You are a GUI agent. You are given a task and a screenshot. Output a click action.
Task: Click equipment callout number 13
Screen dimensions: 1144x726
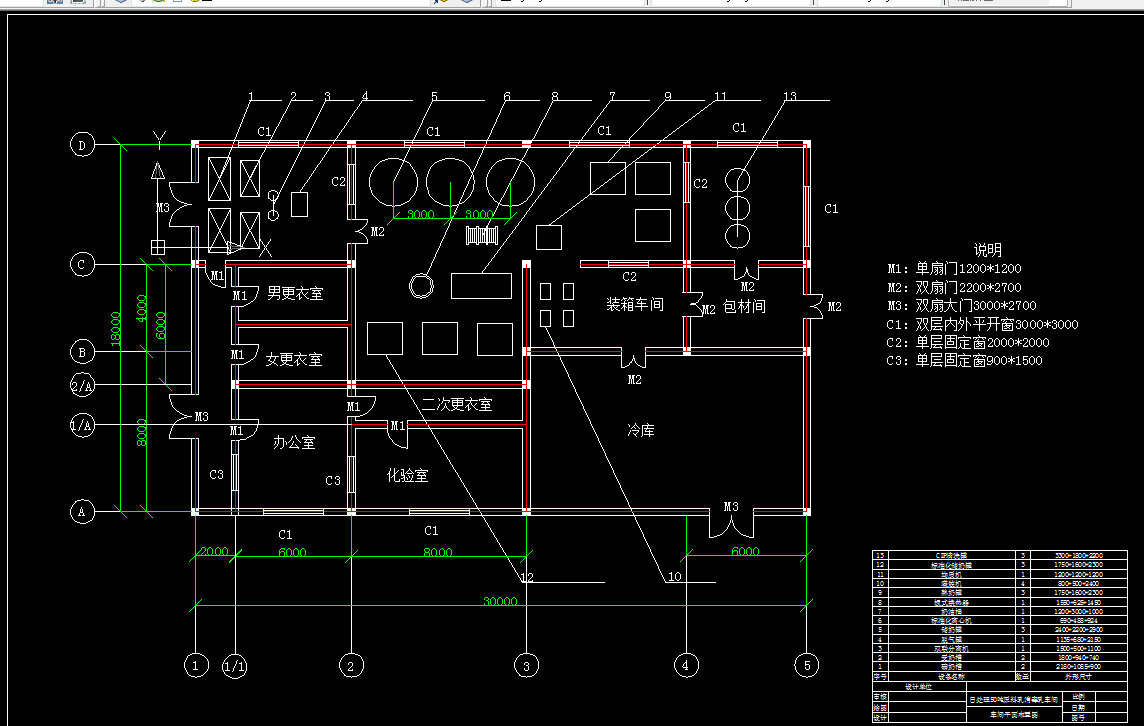pos(789,96)
